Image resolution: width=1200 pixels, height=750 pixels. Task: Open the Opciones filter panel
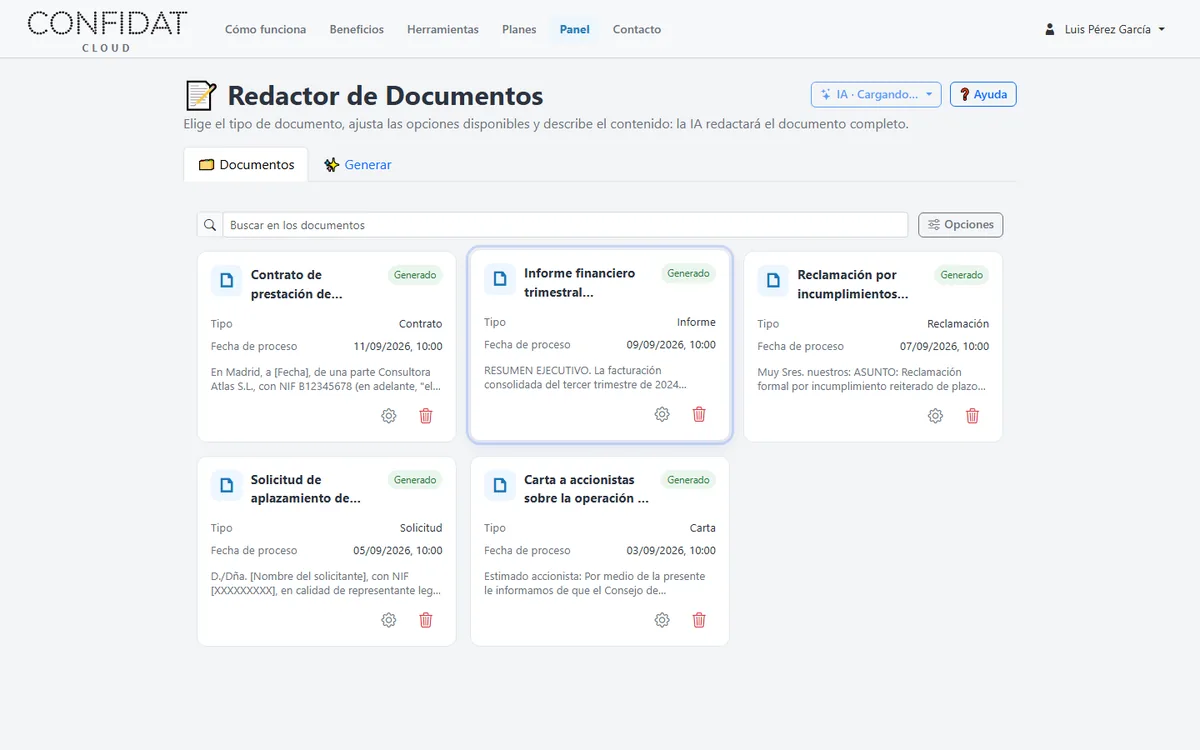point(961,225)
